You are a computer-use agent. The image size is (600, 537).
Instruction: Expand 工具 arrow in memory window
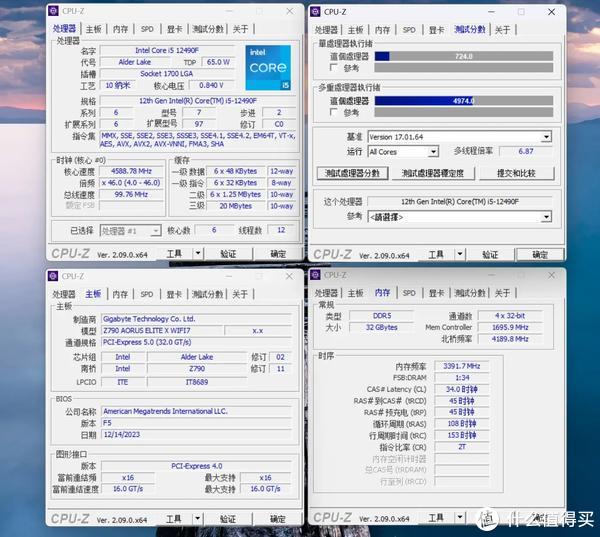tap(460, 517)
